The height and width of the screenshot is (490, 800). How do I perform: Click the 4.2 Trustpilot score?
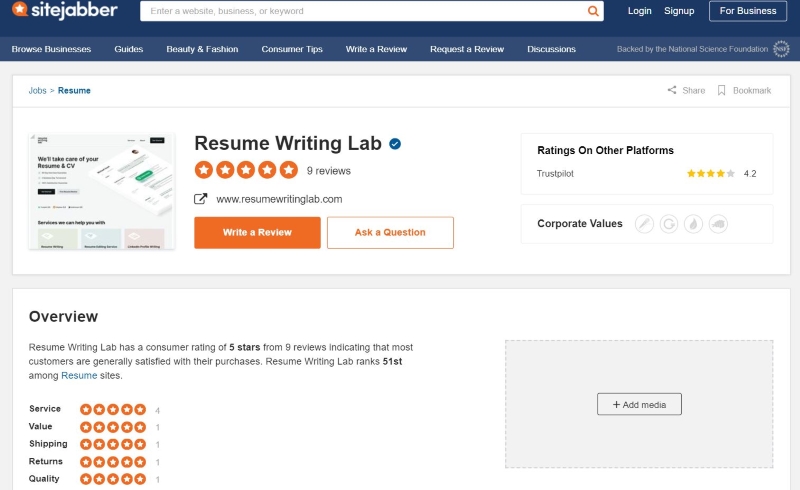tap(749, 174)
